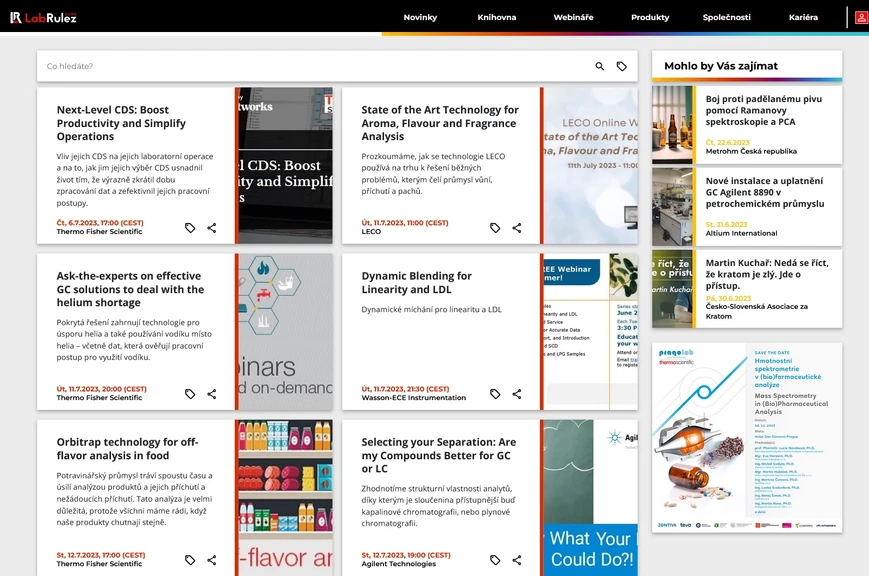Click 'Česko-Slovenská Asociace za Kratom' label
This screenshot has height=576, width=869.
point(756,311)
